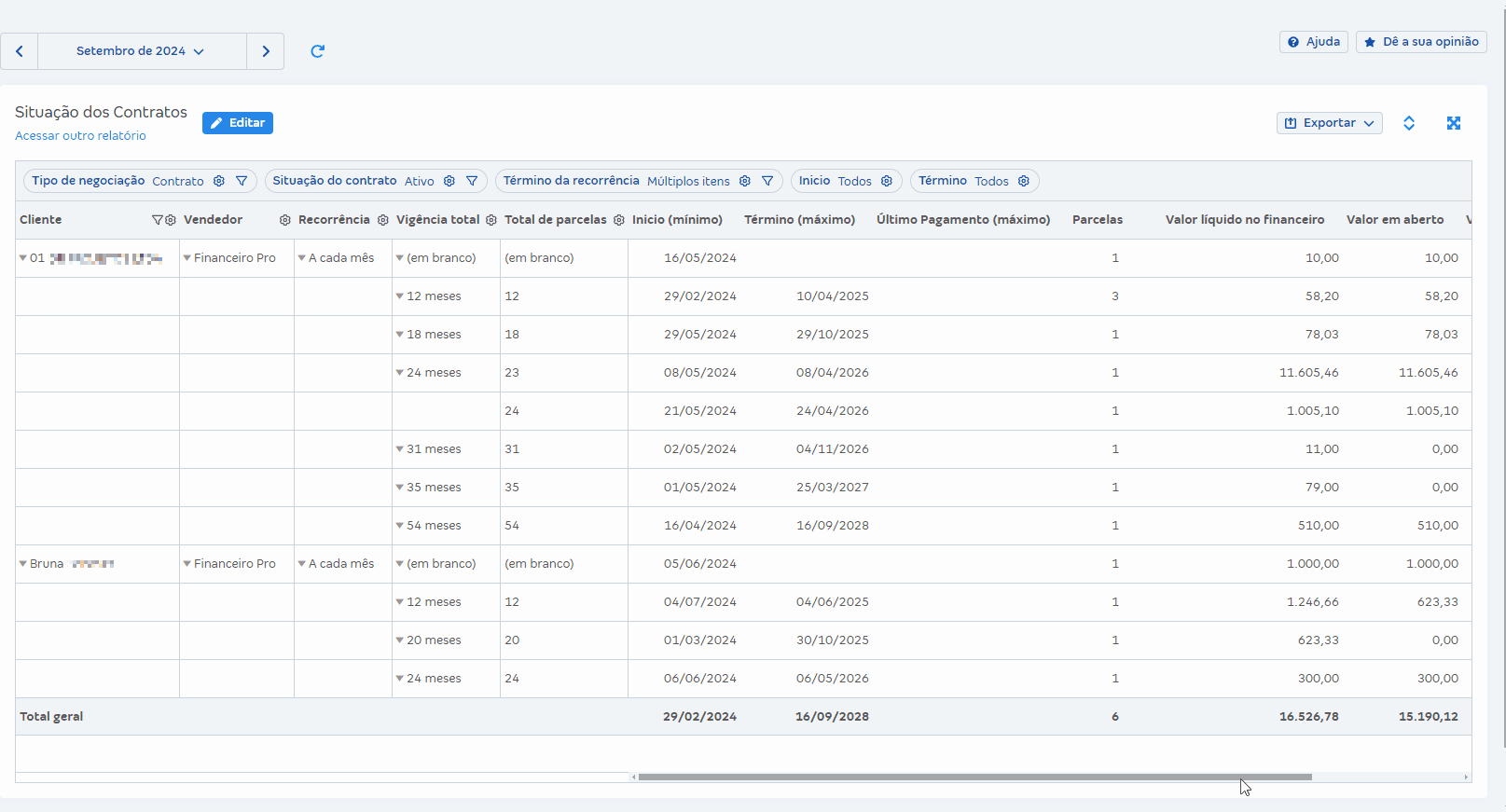1506x812 pixels.
Task: Click funnel filter icon in Cliente column header
Action: (x=157, y=220)
